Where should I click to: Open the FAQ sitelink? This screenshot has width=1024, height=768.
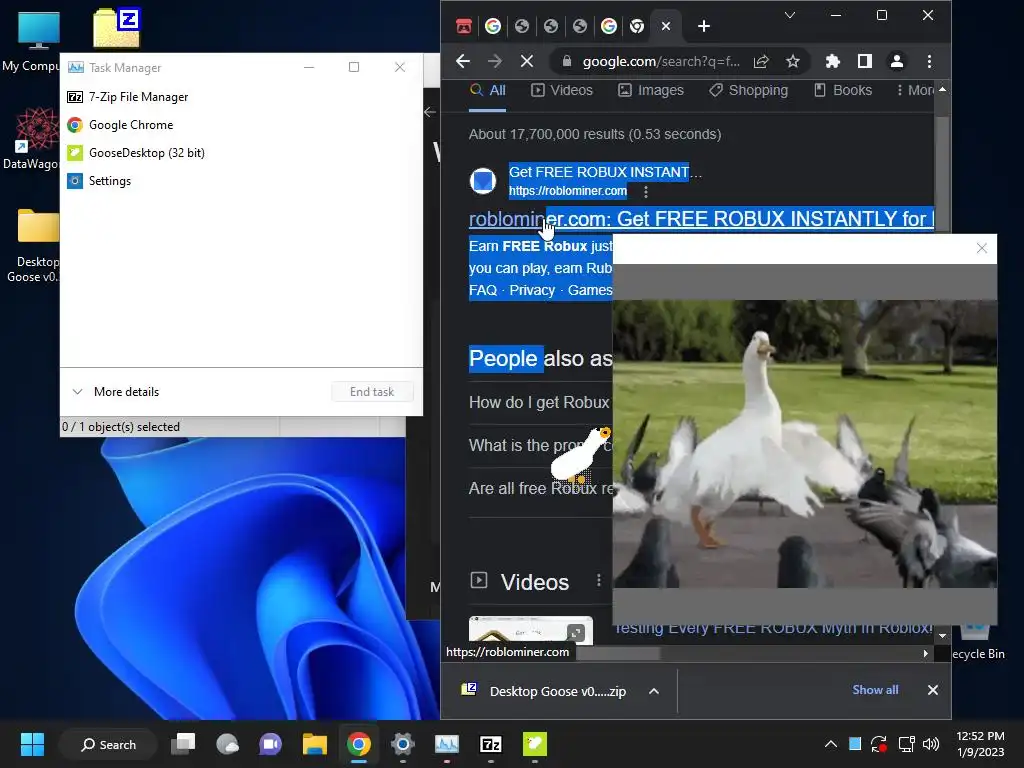pyautogui.click(x=483, y=290)
